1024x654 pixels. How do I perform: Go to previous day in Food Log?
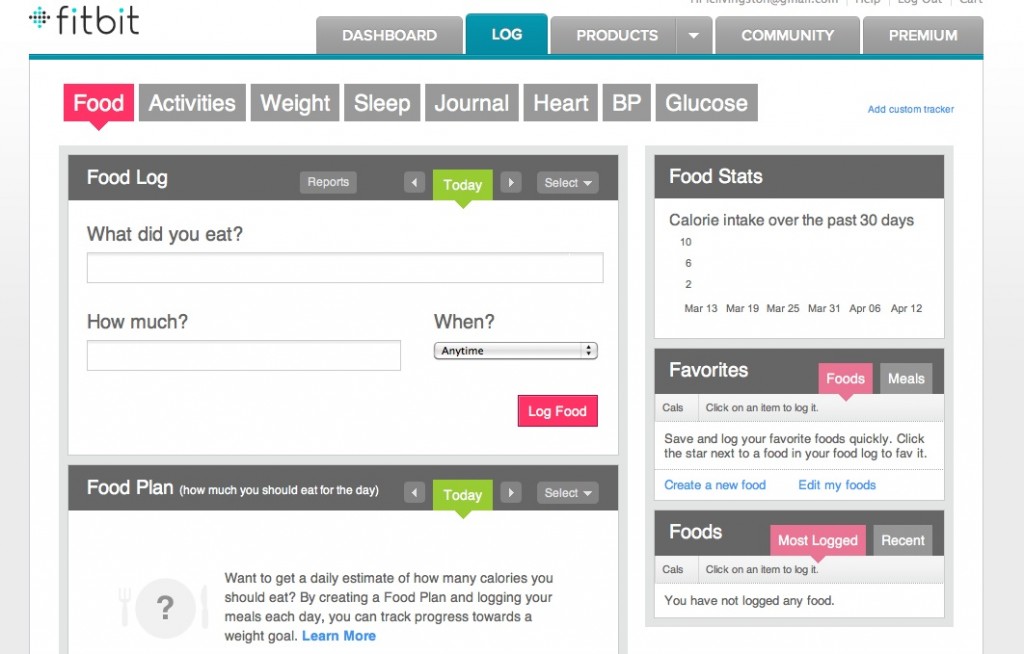pos(414,183)
